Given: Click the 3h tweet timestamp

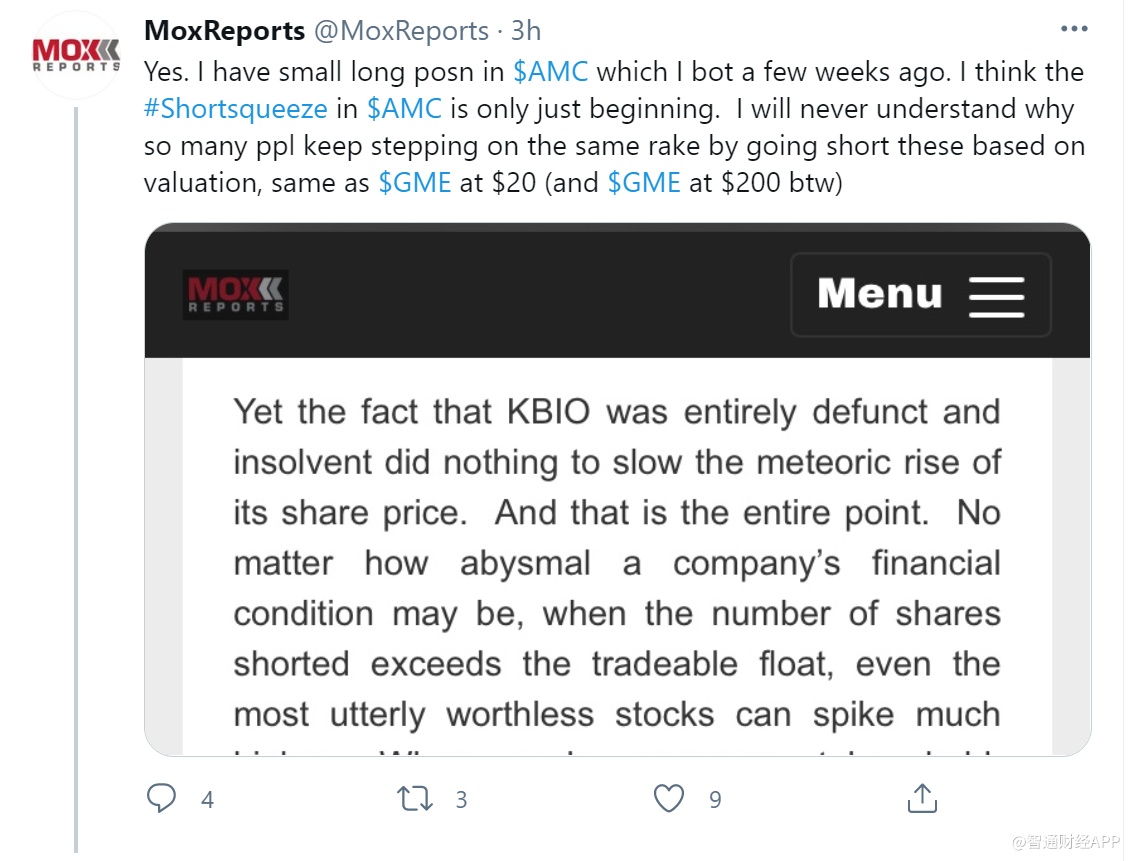Looking at the screenshot, I should coord(526,31).
